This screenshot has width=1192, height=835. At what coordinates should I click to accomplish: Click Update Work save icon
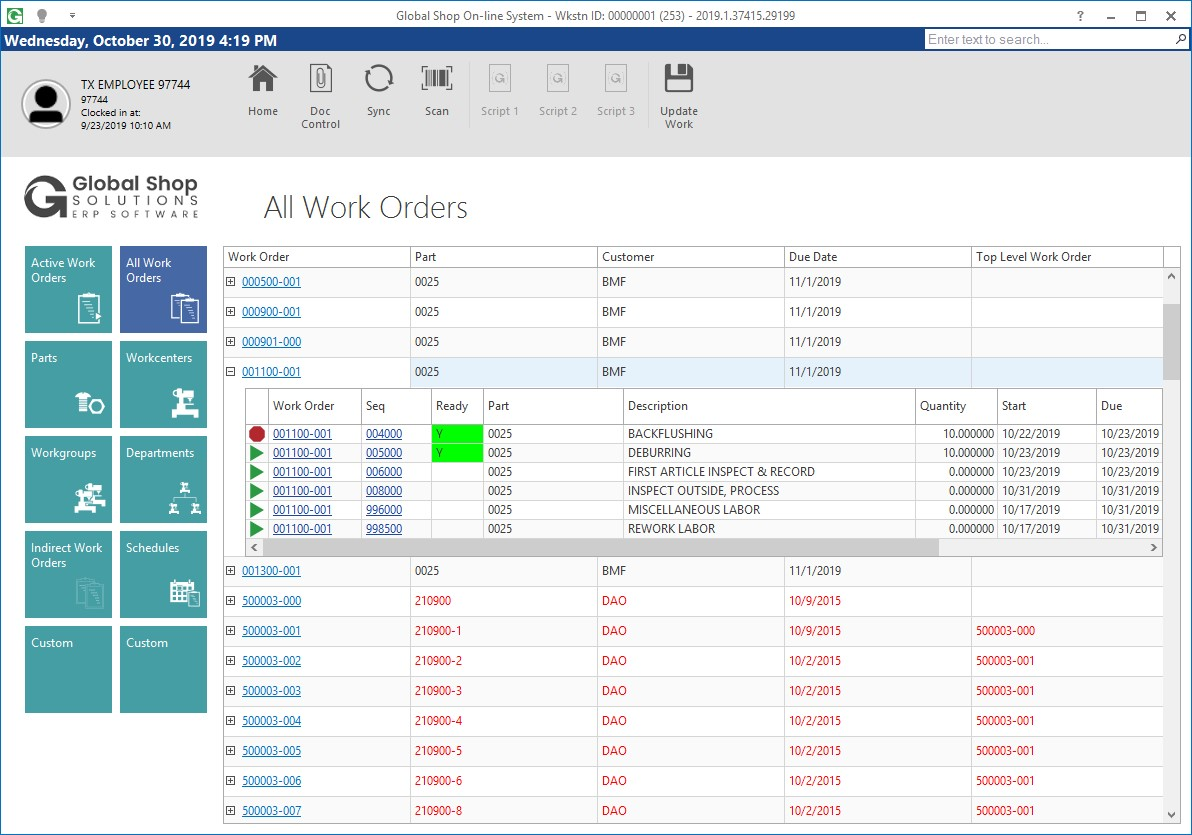(679, 79)
